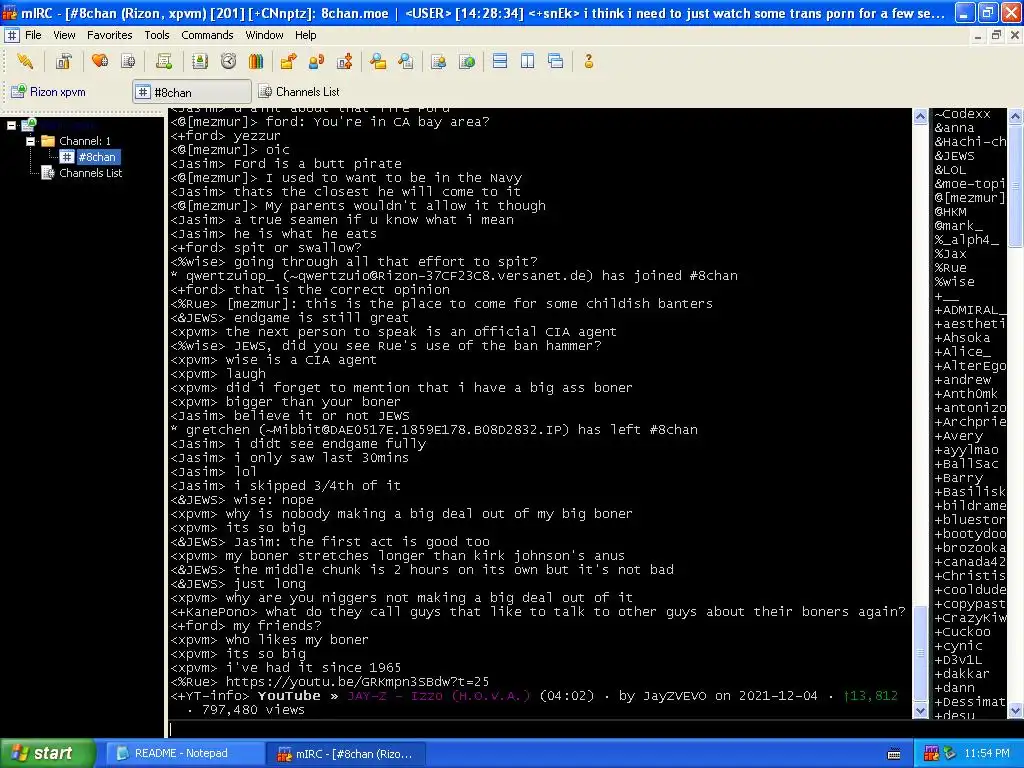Open the Window menu
The image size is (1024, 768).
(264, 35)
